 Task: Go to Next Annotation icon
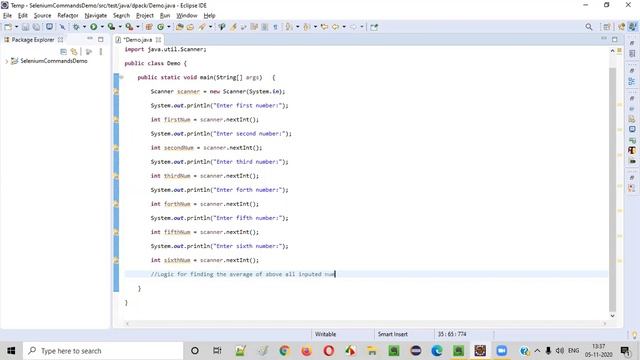pyautogui.click(x=289, y=27)
